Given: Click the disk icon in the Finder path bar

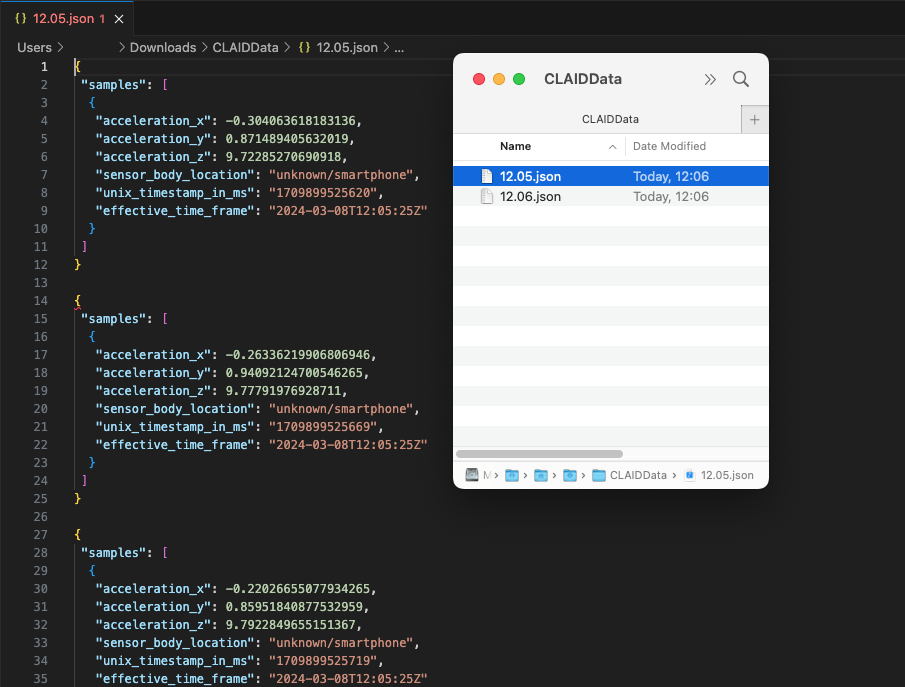Looking at the screenshot, I should point(472,475).
